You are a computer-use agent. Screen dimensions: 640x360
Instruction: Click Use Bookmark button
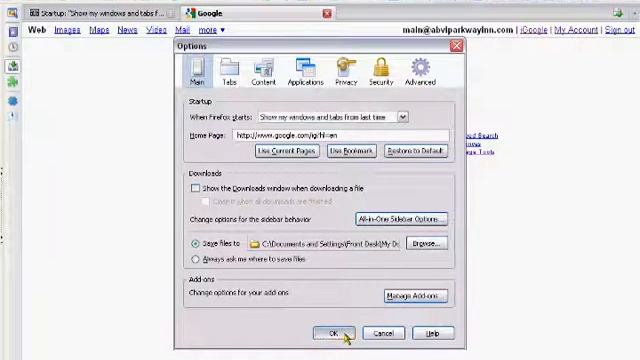351,151
